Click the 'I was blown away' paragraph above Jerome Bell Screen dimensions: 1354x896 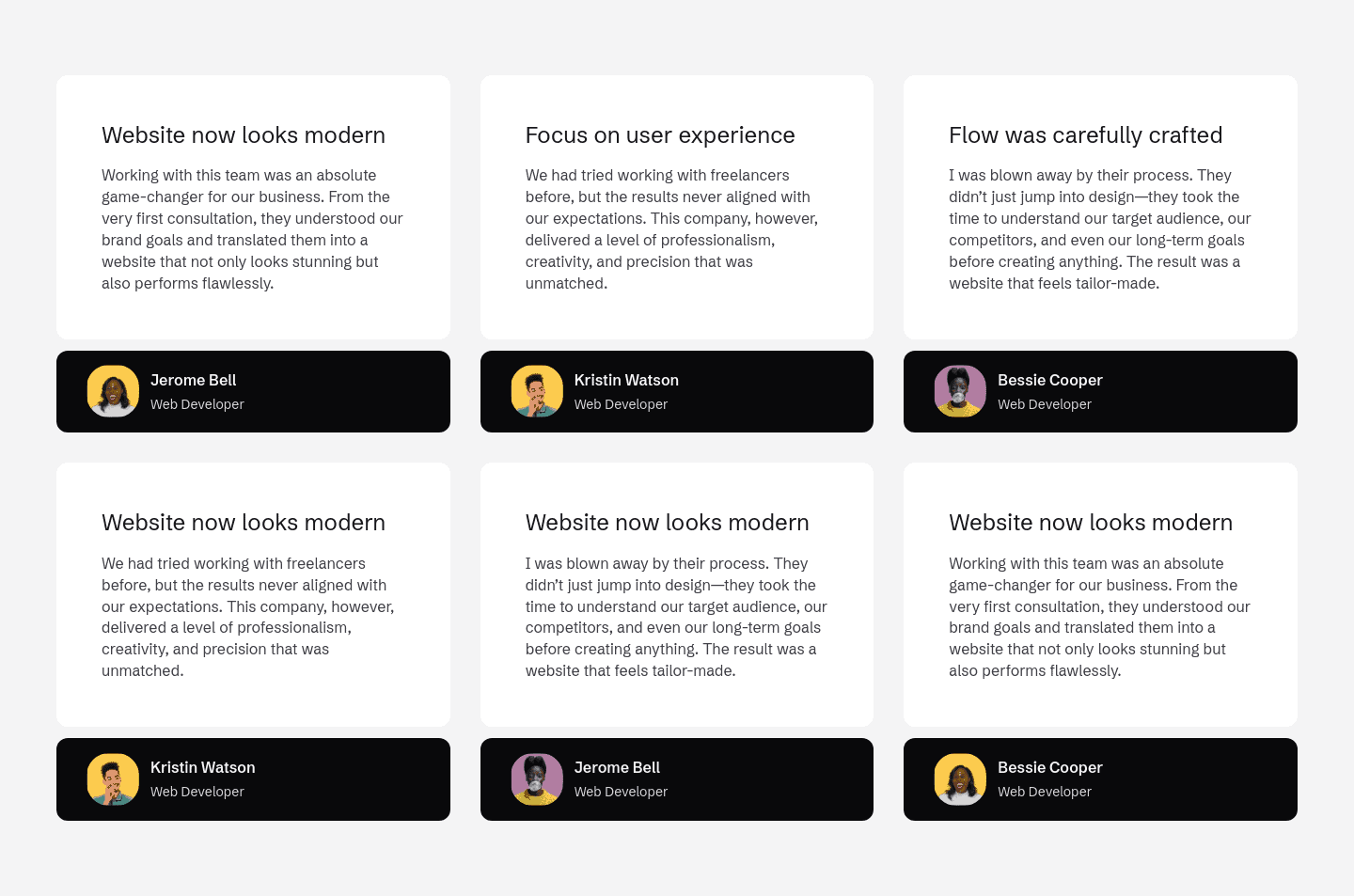pyautogui.click(x=676, y=617)
